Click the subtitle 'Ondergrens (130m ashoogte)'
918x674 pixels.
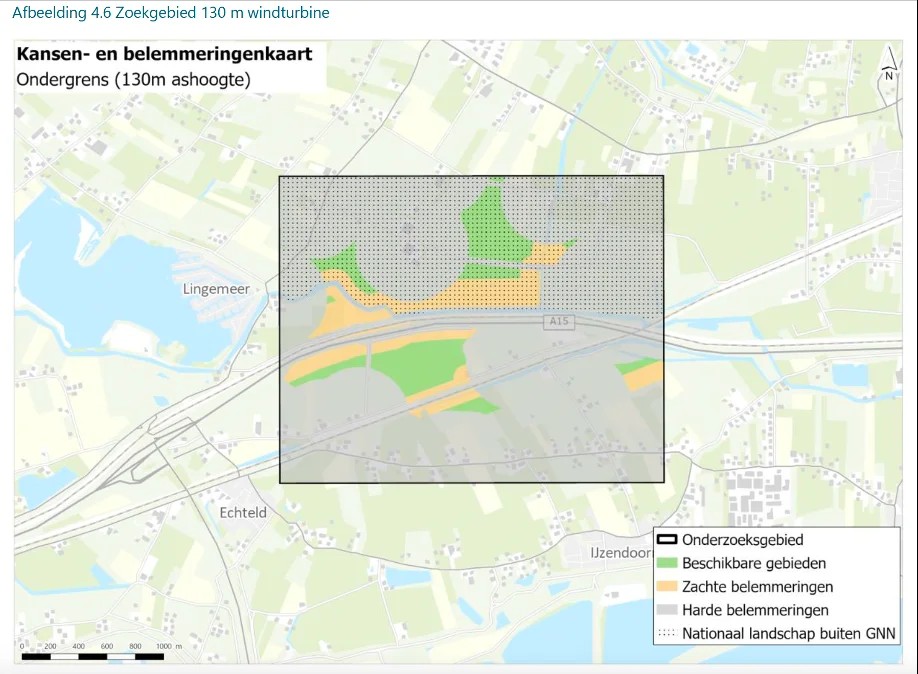pos(133,80)
